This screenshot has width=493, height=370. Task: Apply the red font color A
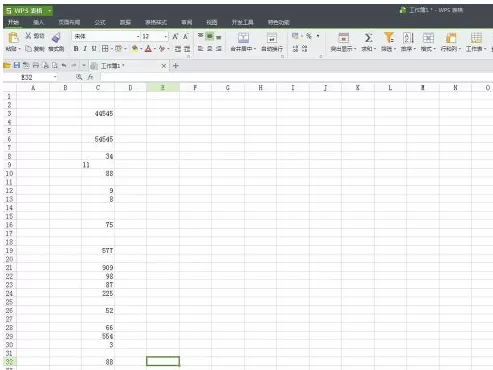coord(148,49)
